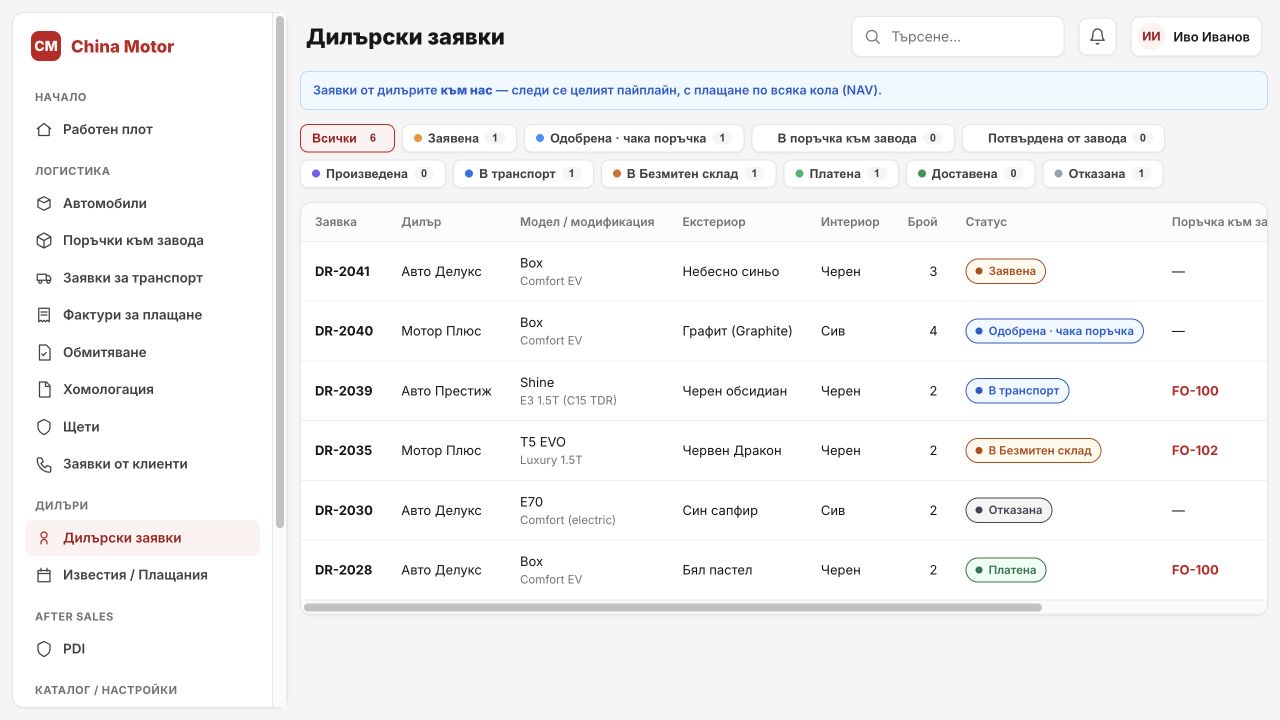Click the box icon beside Поръчки към завода
The height and width of the screenshot is (720, 1280).
pyautogui.click(x=43, y=240)
